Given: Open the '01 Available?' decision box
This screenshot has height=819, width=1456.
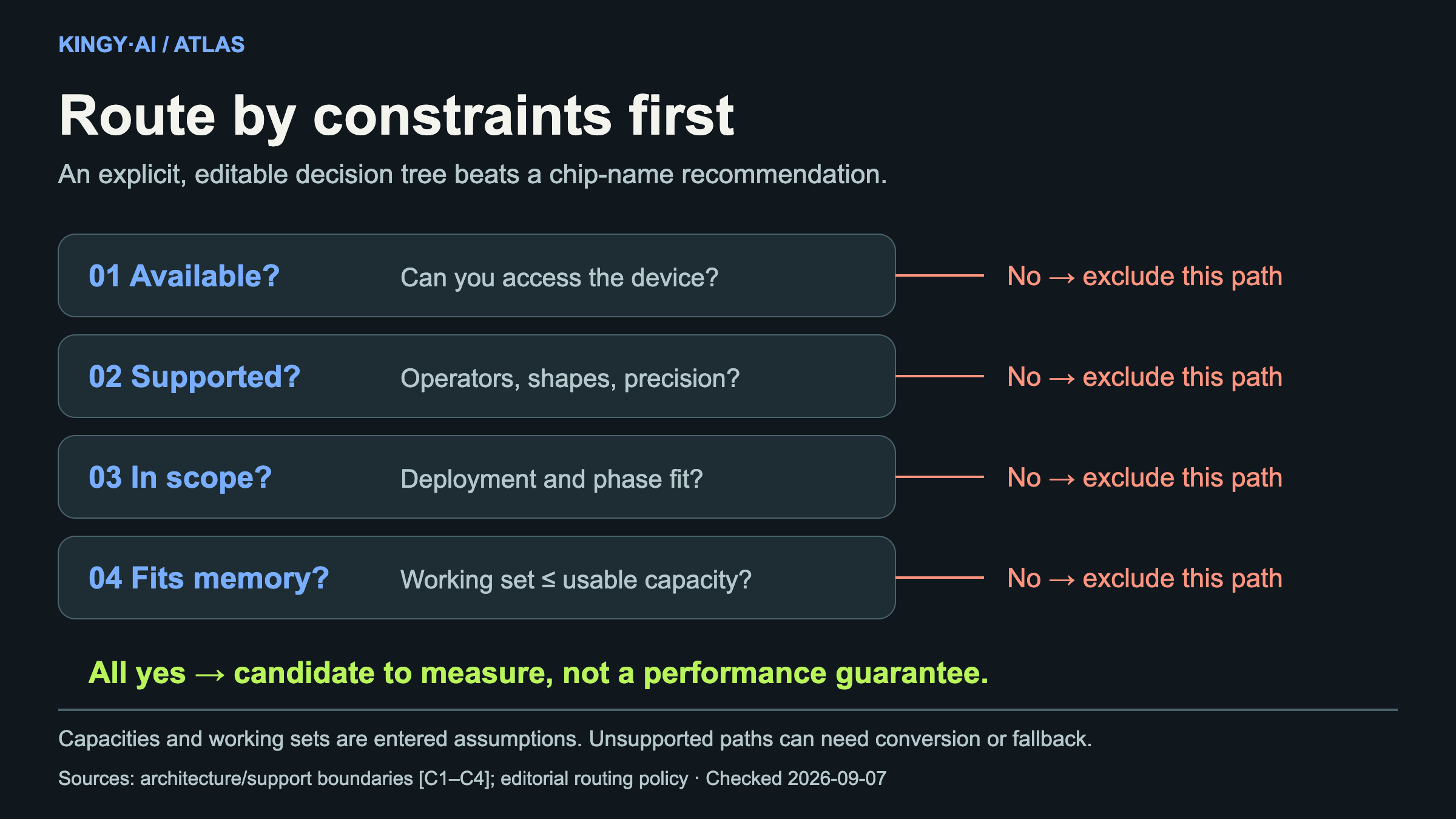Looking at the screenshot, I should click(477, 275).
